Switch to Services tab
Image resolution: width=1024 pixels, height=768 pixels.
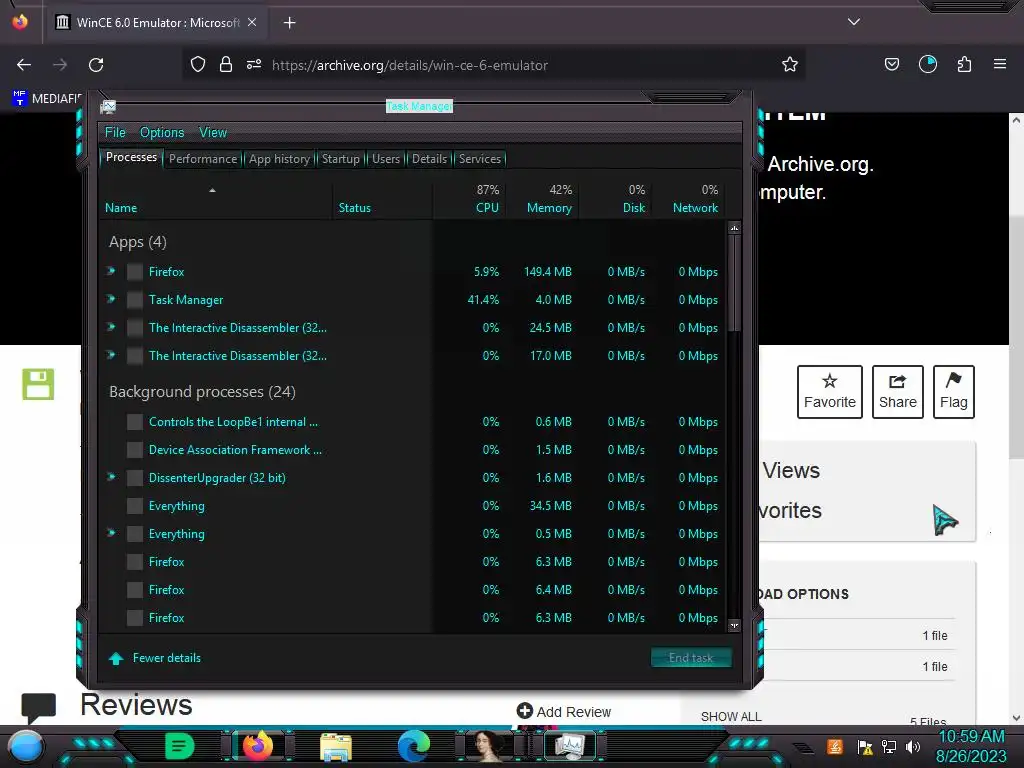[x=480, y=159]
